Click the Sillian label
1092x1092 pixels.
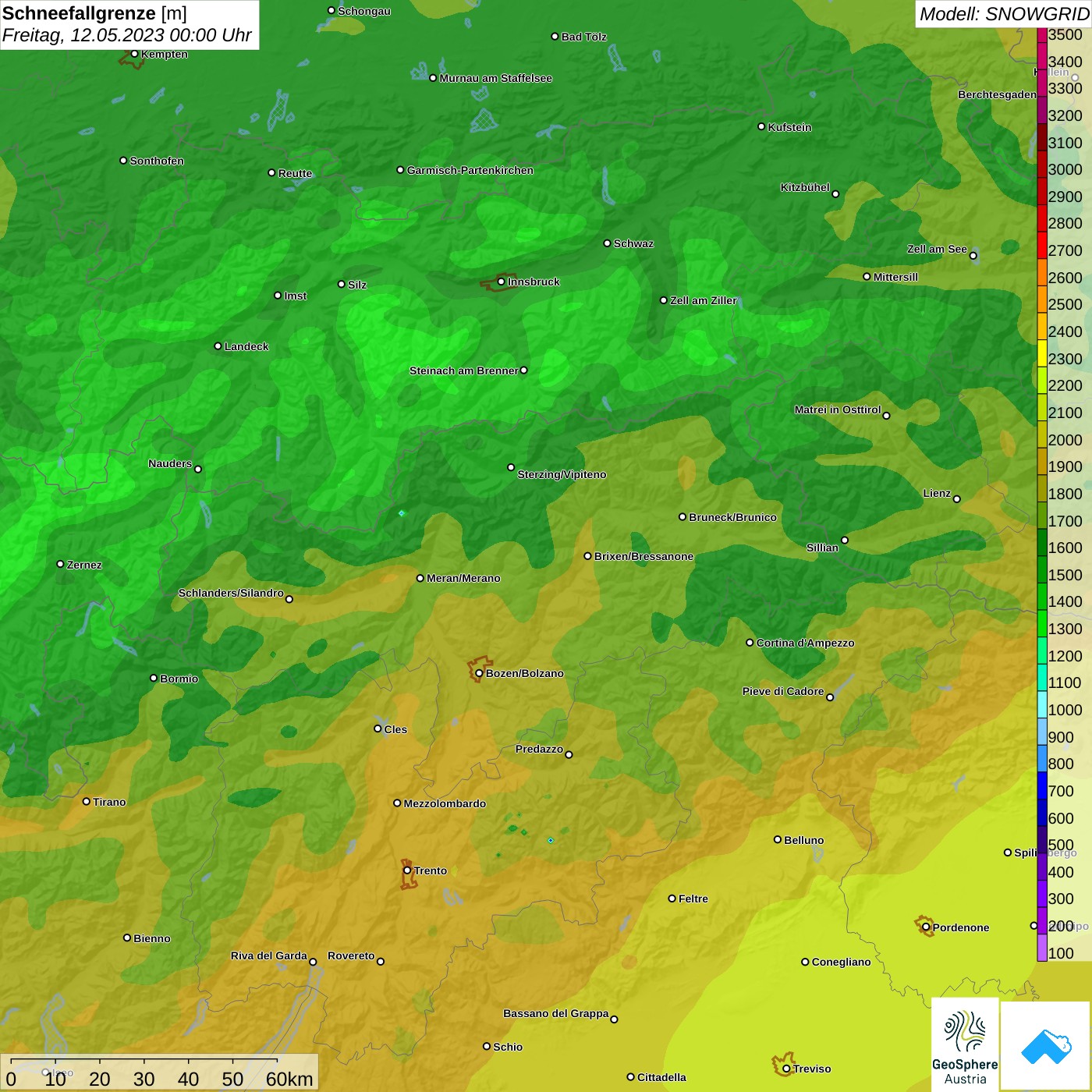coord(822,548)
